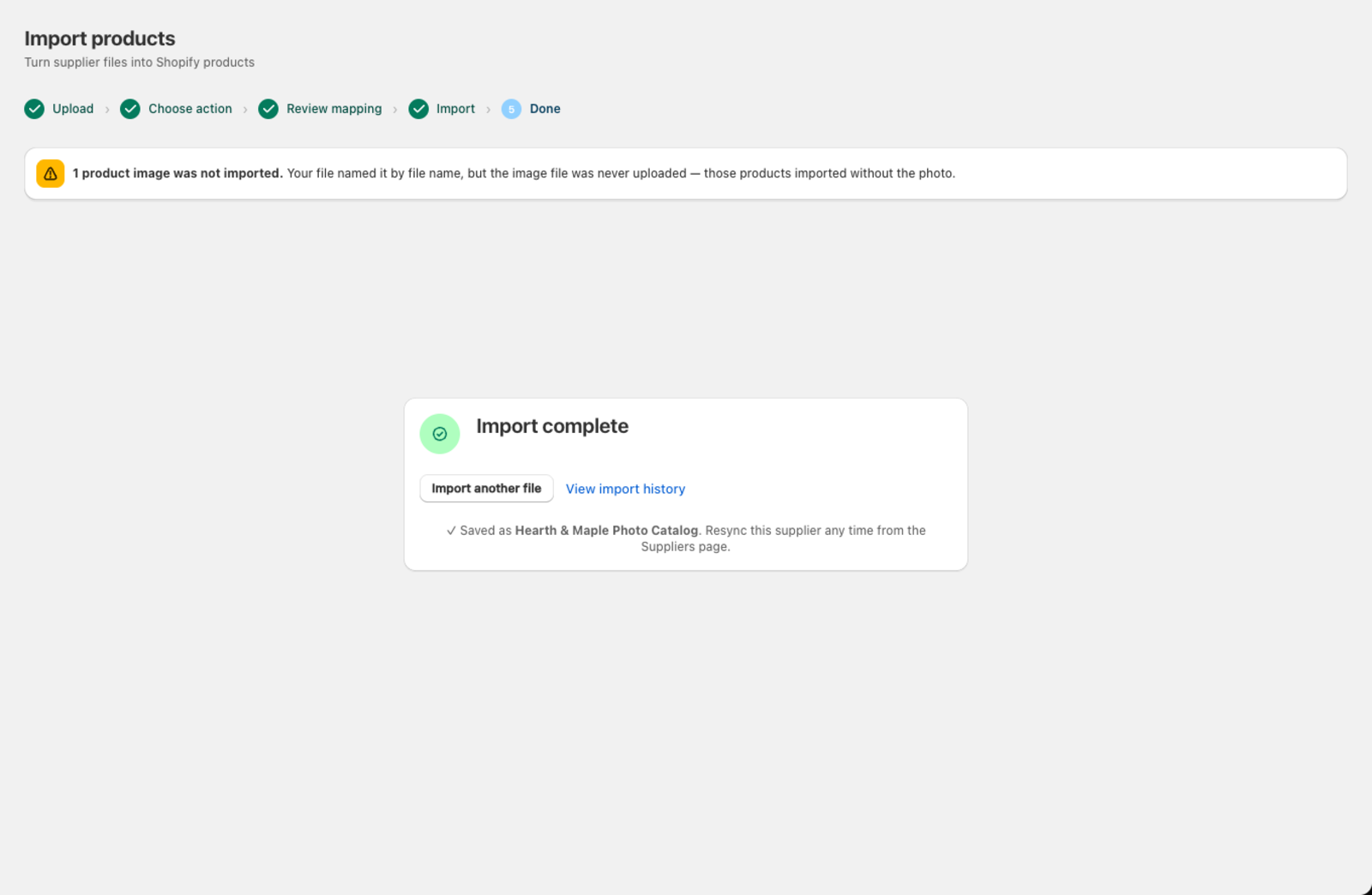This screenshot has height=895, width=1372.
Task: Click the '1 product image was not imported.' warning text
Action: tap(178, 173)
